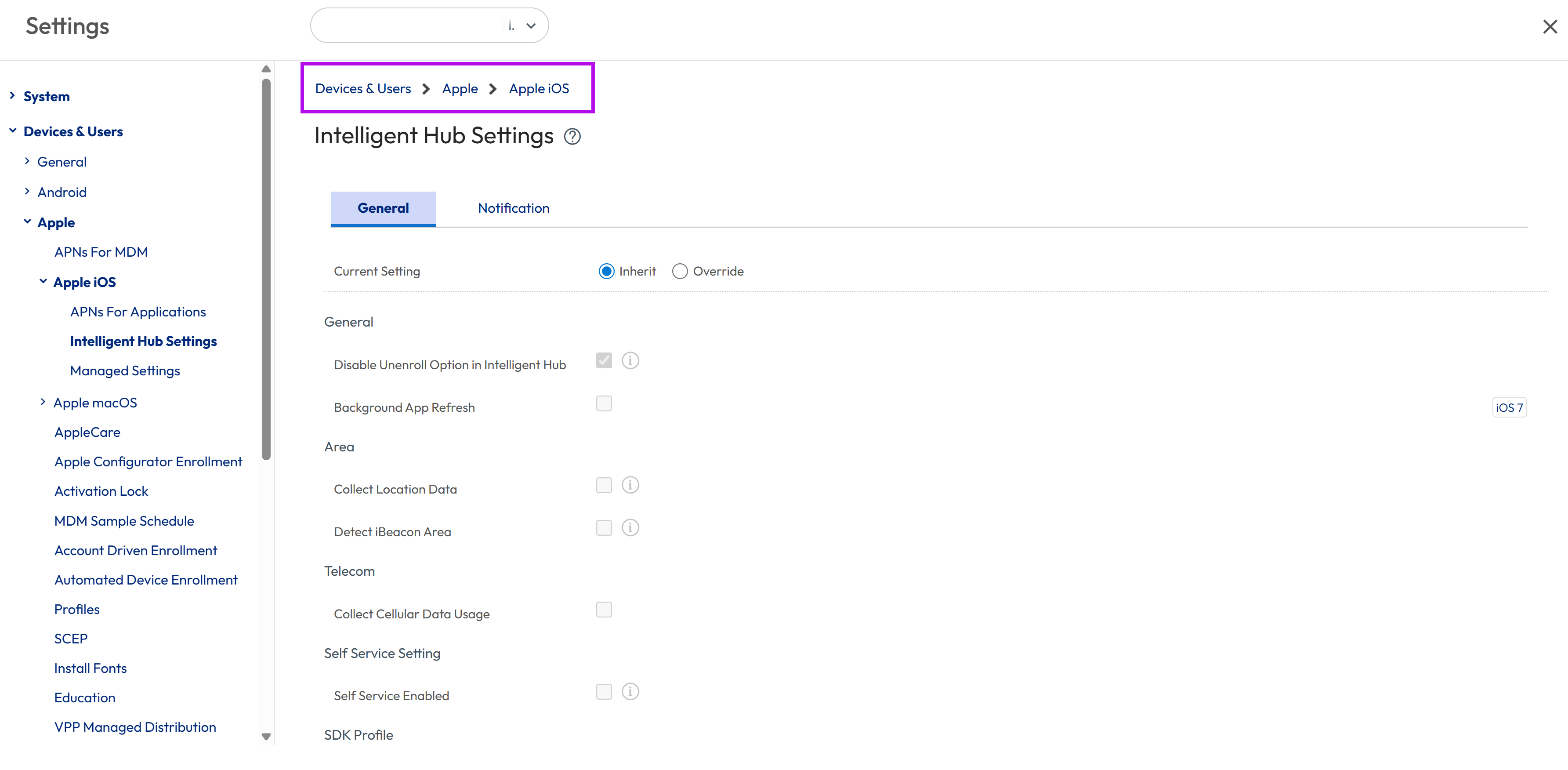Open Profiles settings in sidebar
Viewport: 1568px width, 770px height.
(x=77, y=609)
